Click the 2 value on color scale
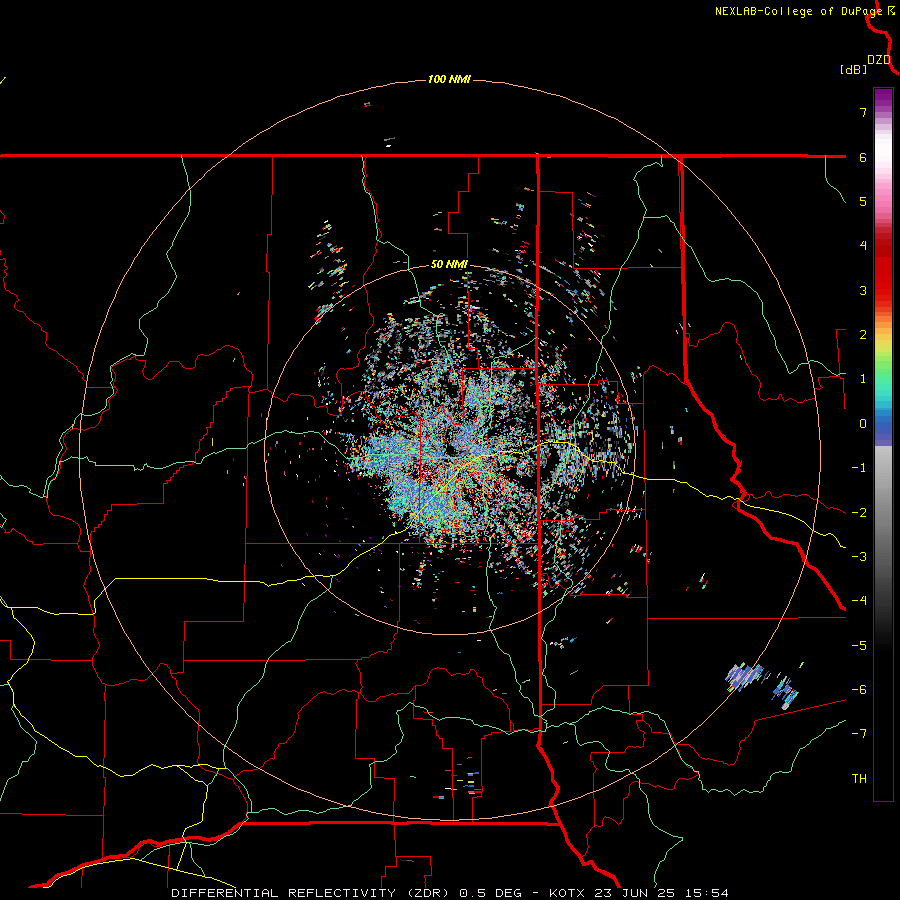 (863, 335)
